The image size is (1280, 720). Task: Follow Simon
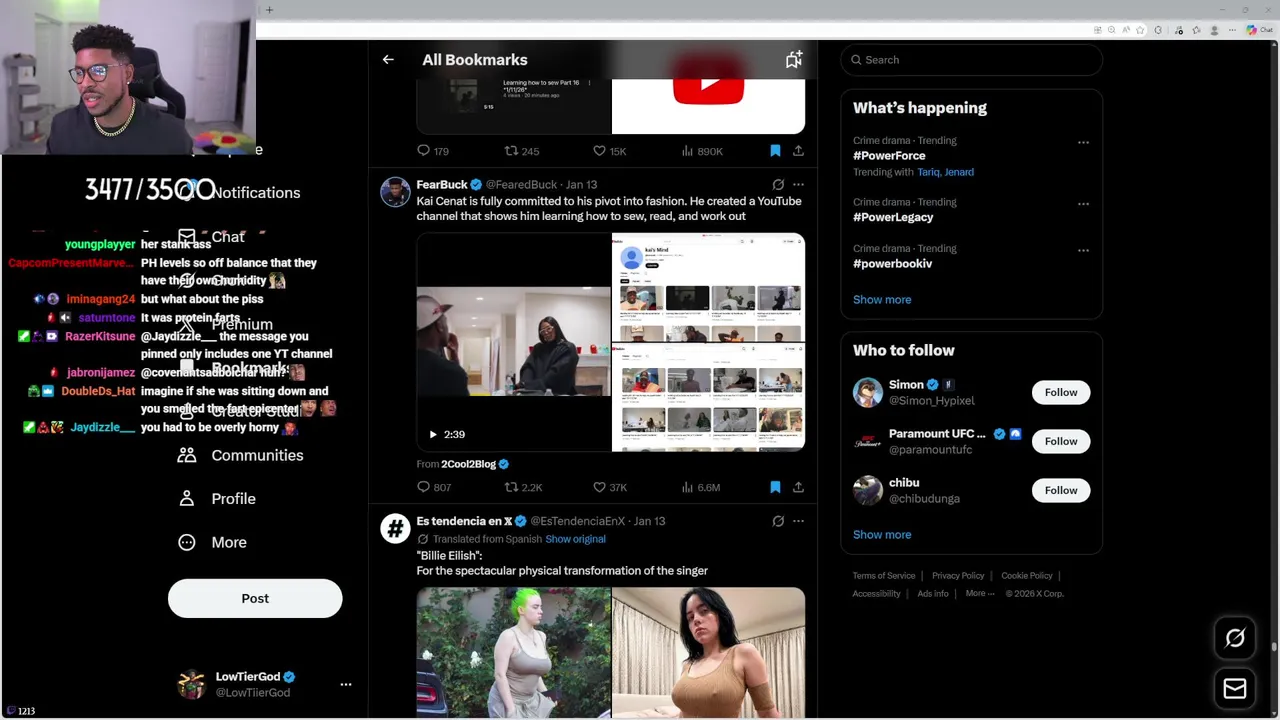(1061, 392)
